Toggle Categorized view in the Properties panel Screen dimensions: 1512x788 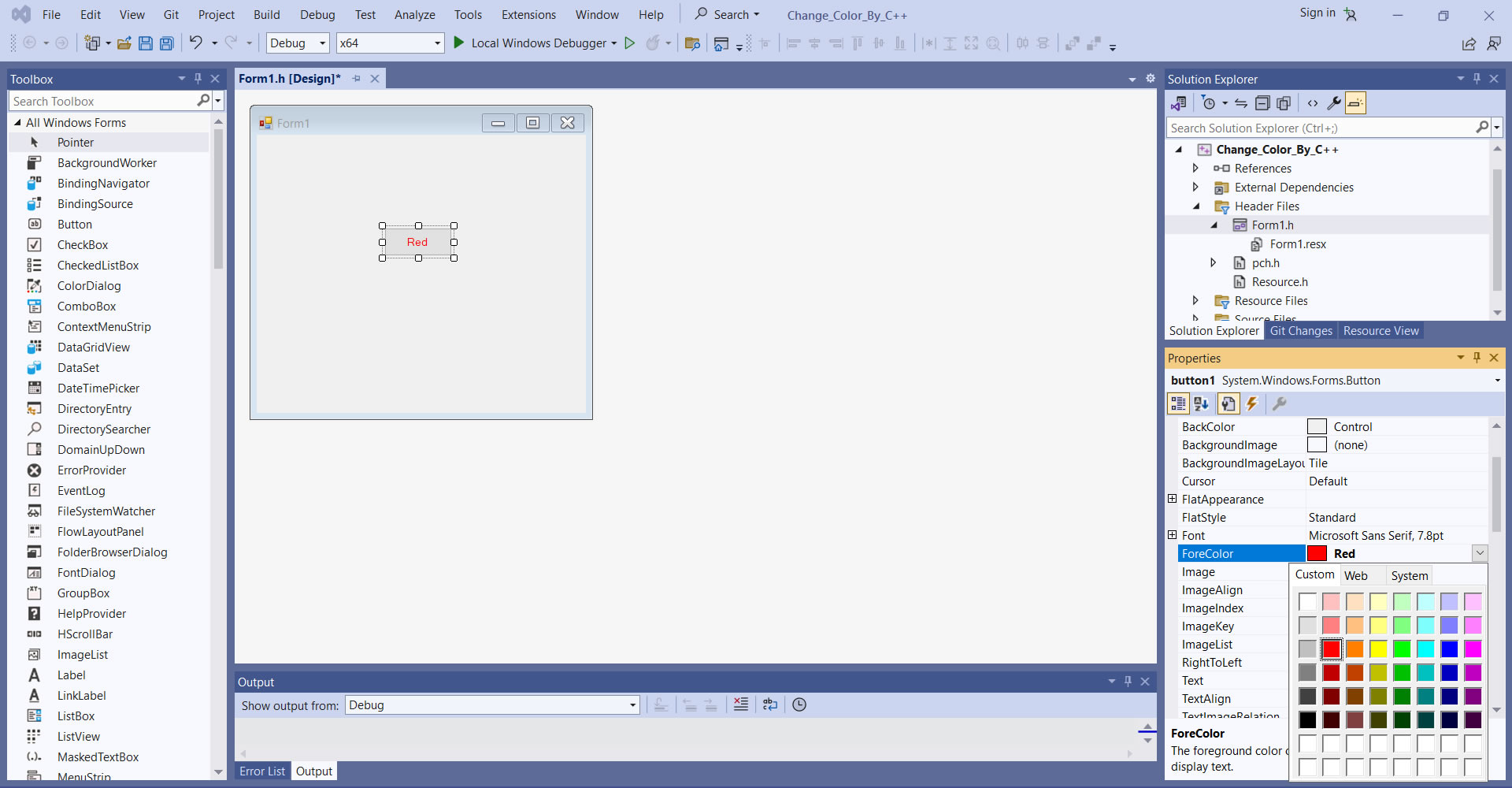tap(1178, 404)
